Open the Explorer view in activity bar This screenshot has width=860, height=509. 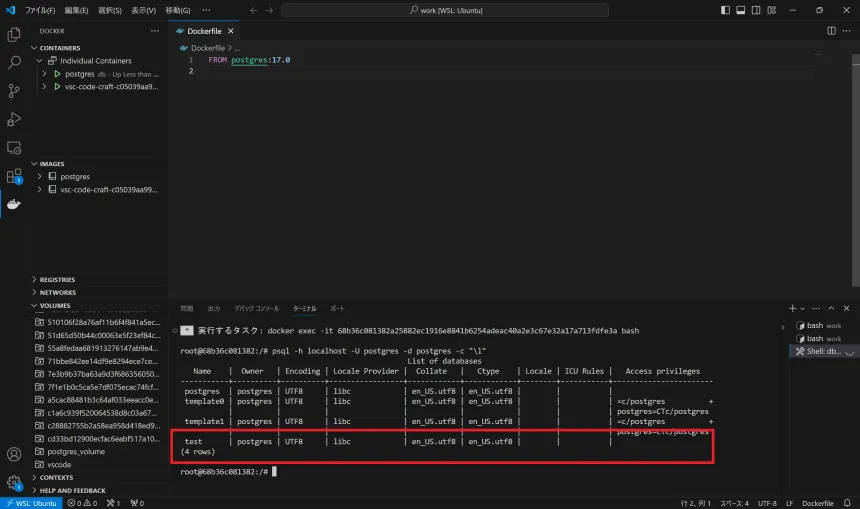click(x=14, y=34)
